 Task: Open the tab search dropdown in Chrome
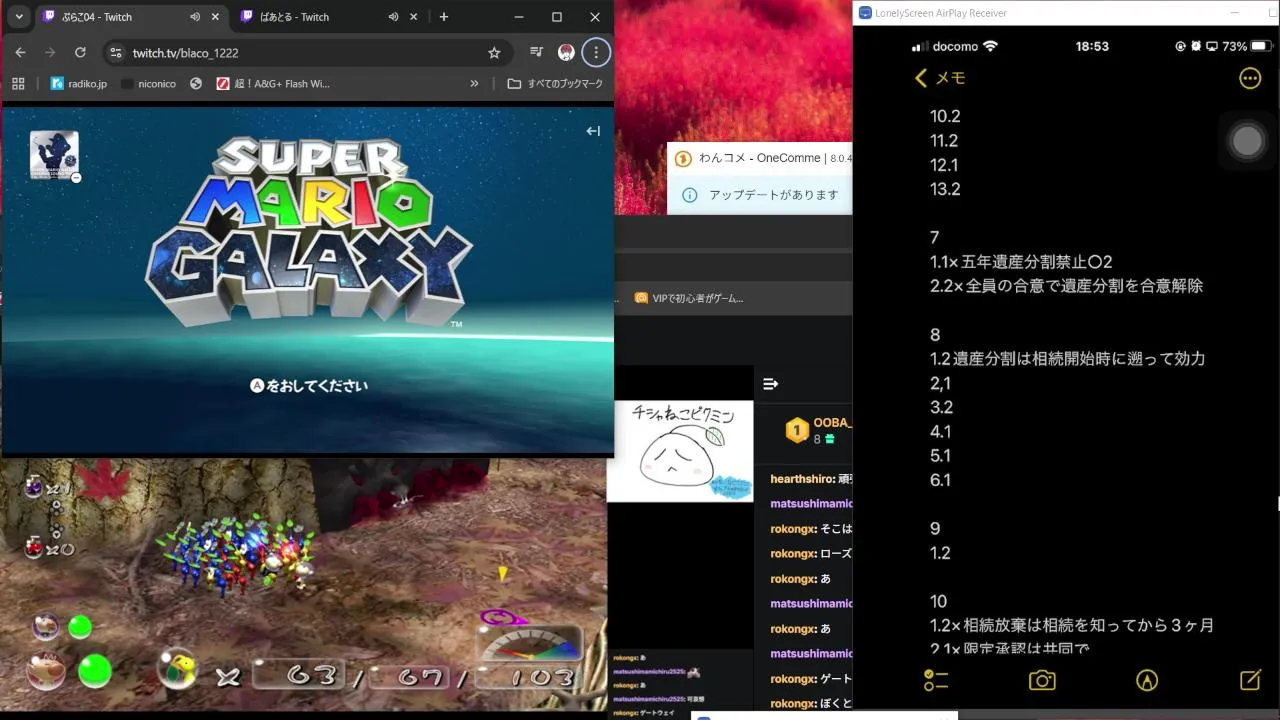tap(18, 17)
